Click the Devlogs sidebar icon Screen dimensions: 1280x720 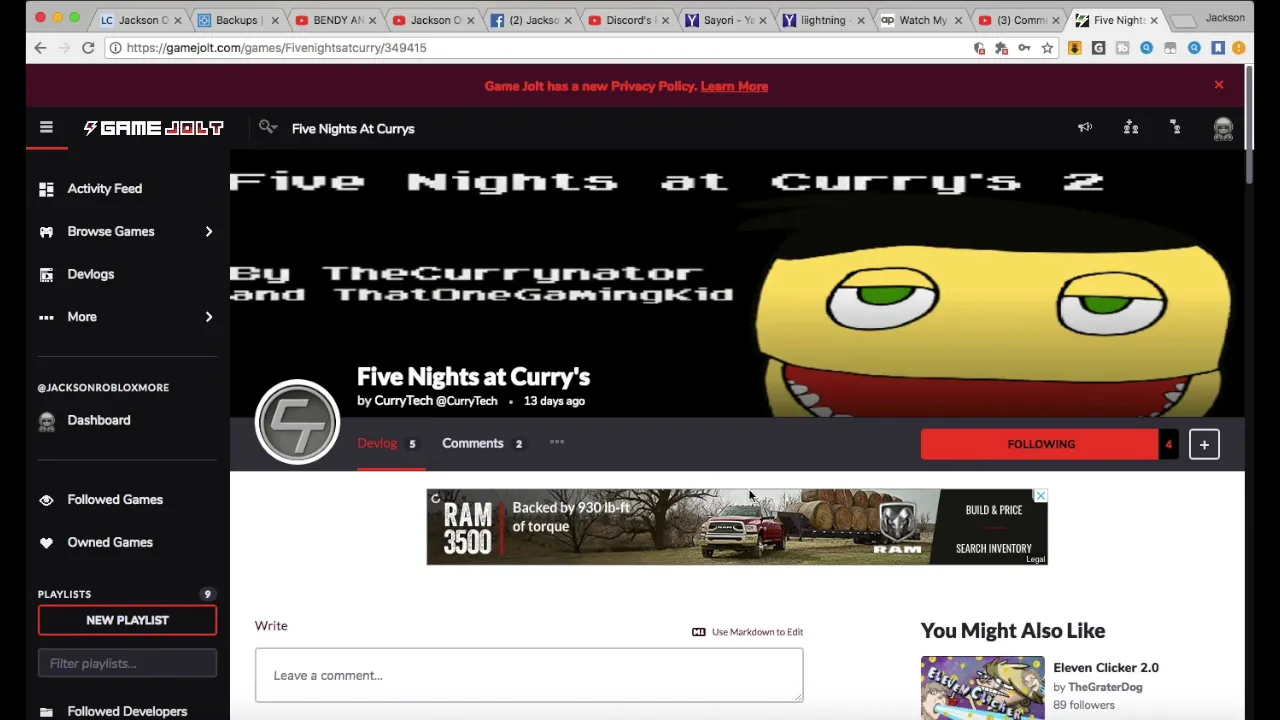coord(46,274)
